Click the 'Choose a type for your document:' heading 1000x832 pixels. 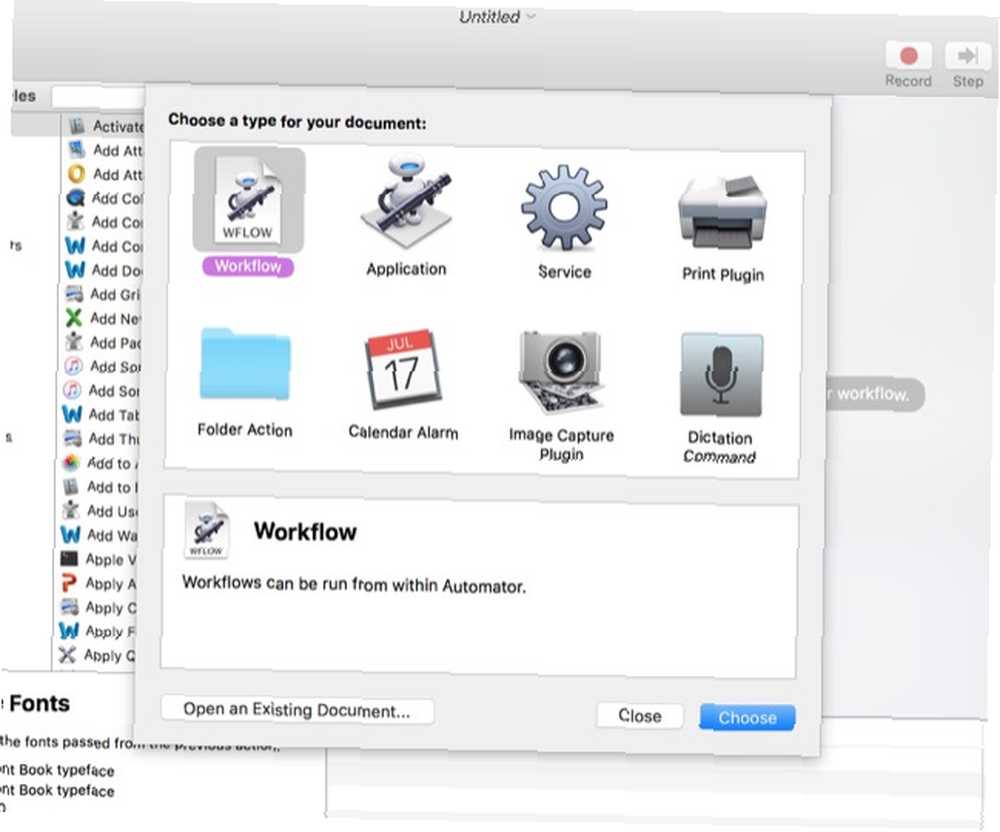coord(297,121)
